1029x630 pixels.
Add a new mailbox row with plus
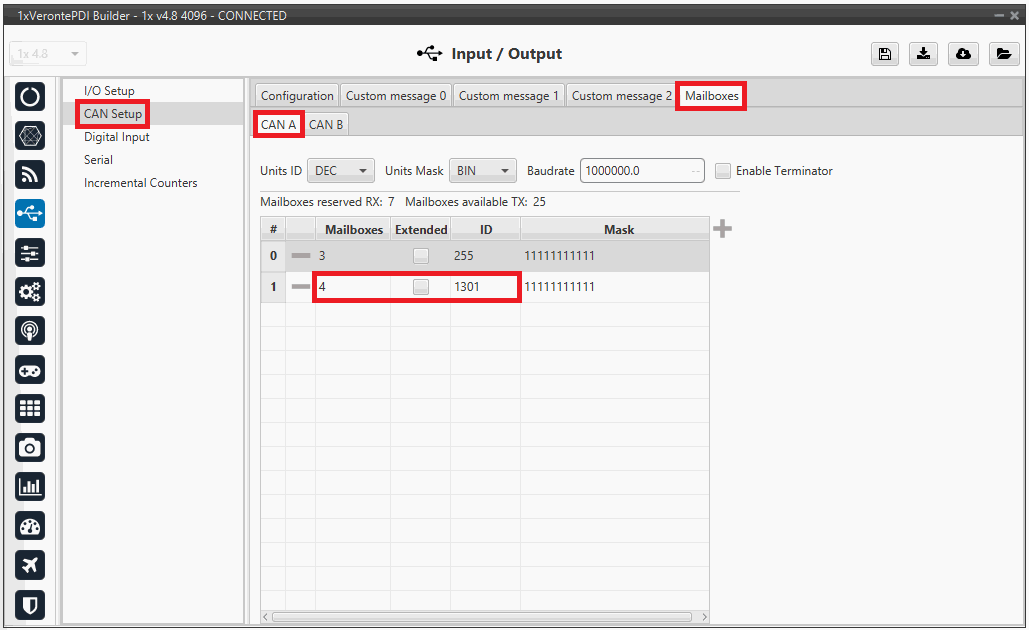[722, 229]
